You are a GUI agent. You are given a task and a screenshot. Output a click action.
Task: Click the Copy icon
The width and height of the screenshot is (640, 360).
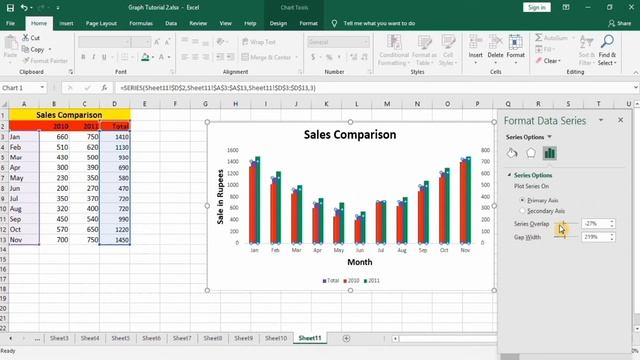(x=25, y=49)
